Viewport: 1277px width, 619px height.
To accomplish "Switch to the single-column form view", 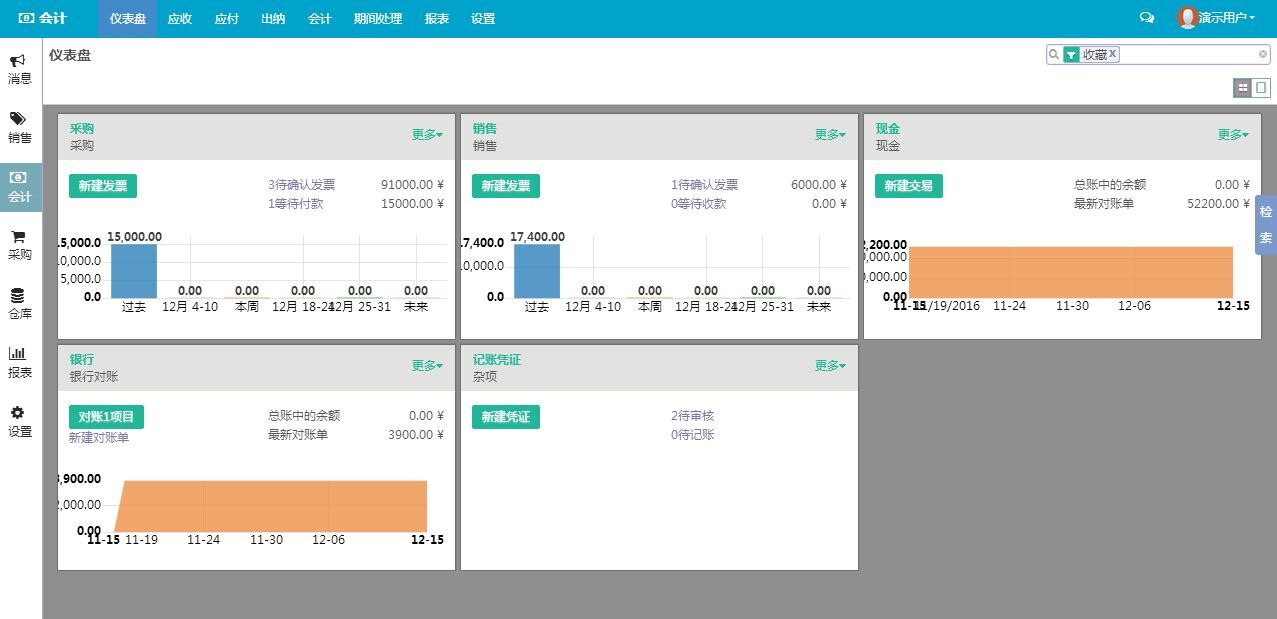I will (x=1261, y=88).
